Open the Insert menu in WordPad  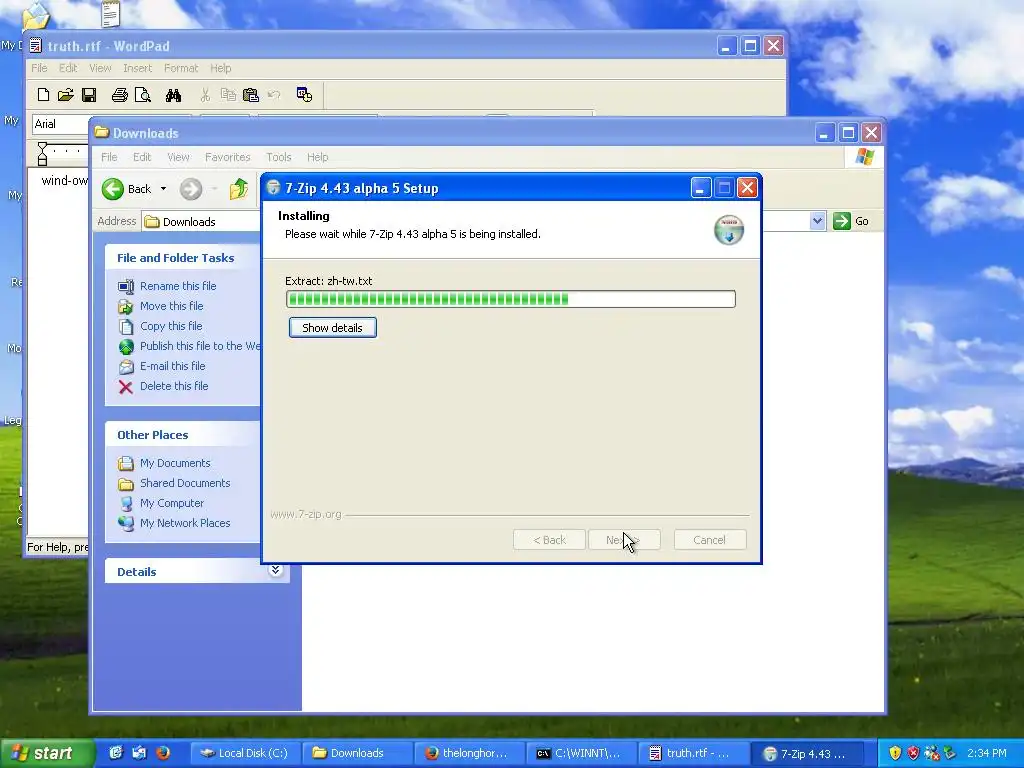(137, 68)
